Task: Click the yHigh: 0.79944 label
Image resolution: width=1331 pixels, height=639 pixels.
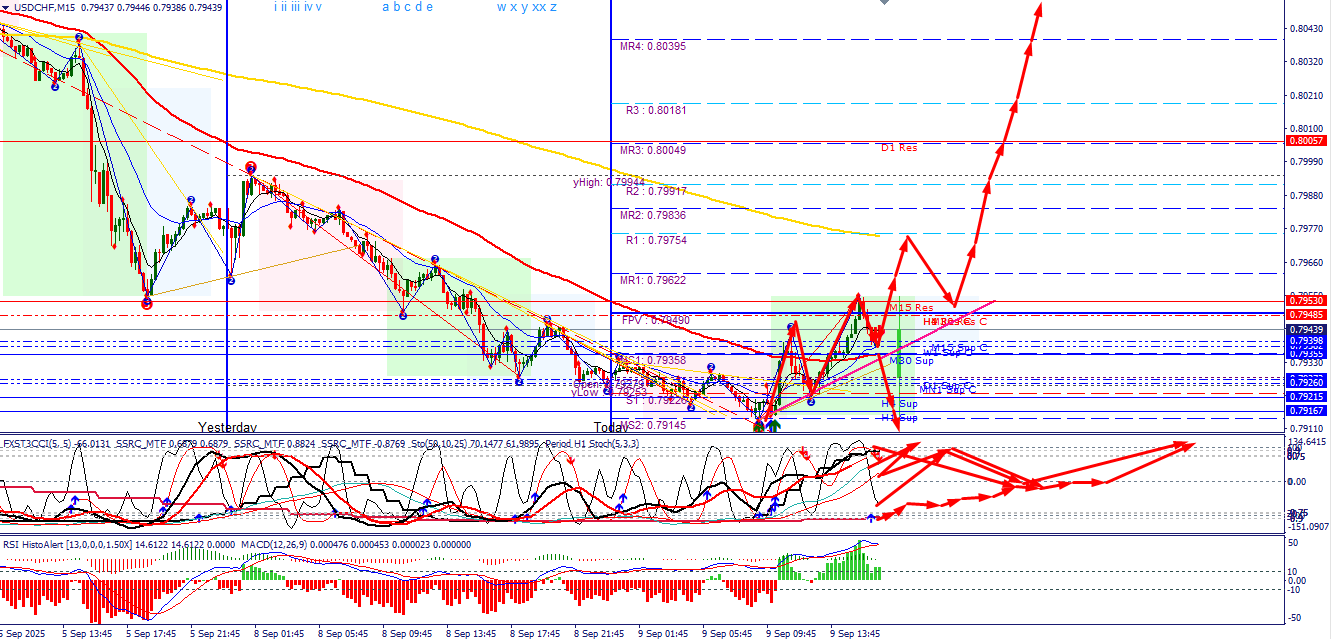Action: pos(608,182)
